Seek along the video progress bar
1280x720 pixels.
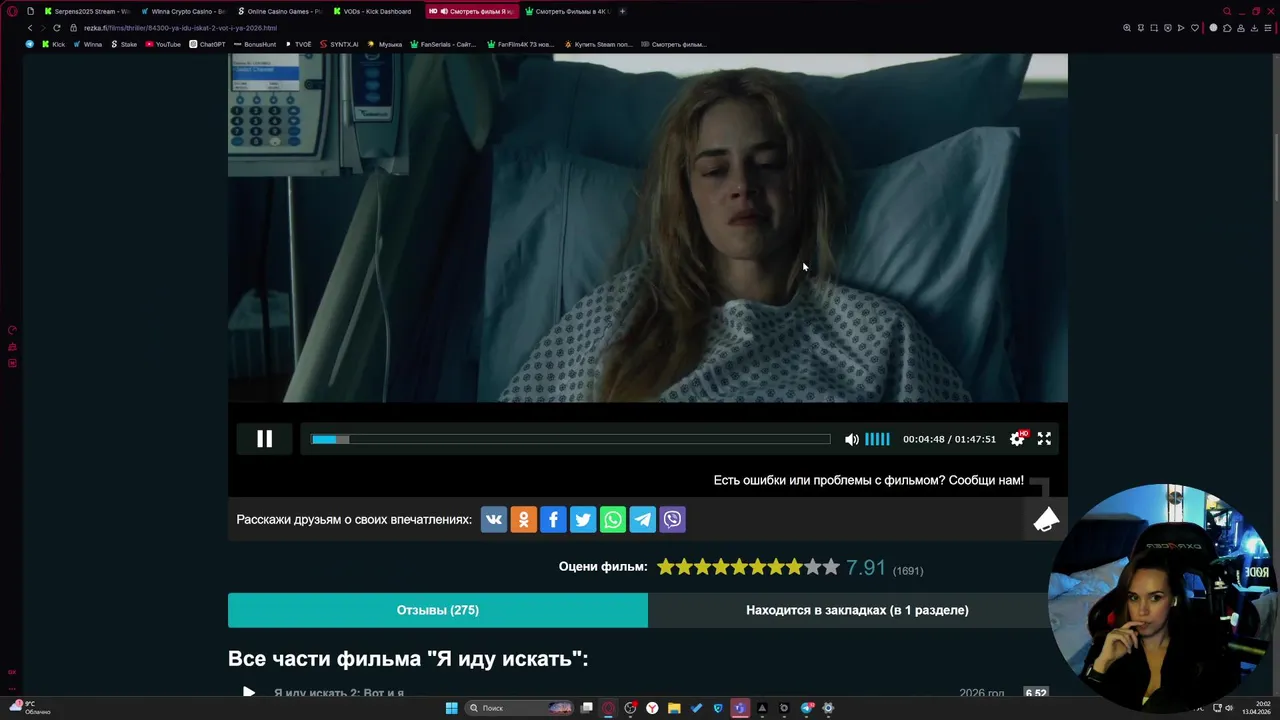(570, 439)
